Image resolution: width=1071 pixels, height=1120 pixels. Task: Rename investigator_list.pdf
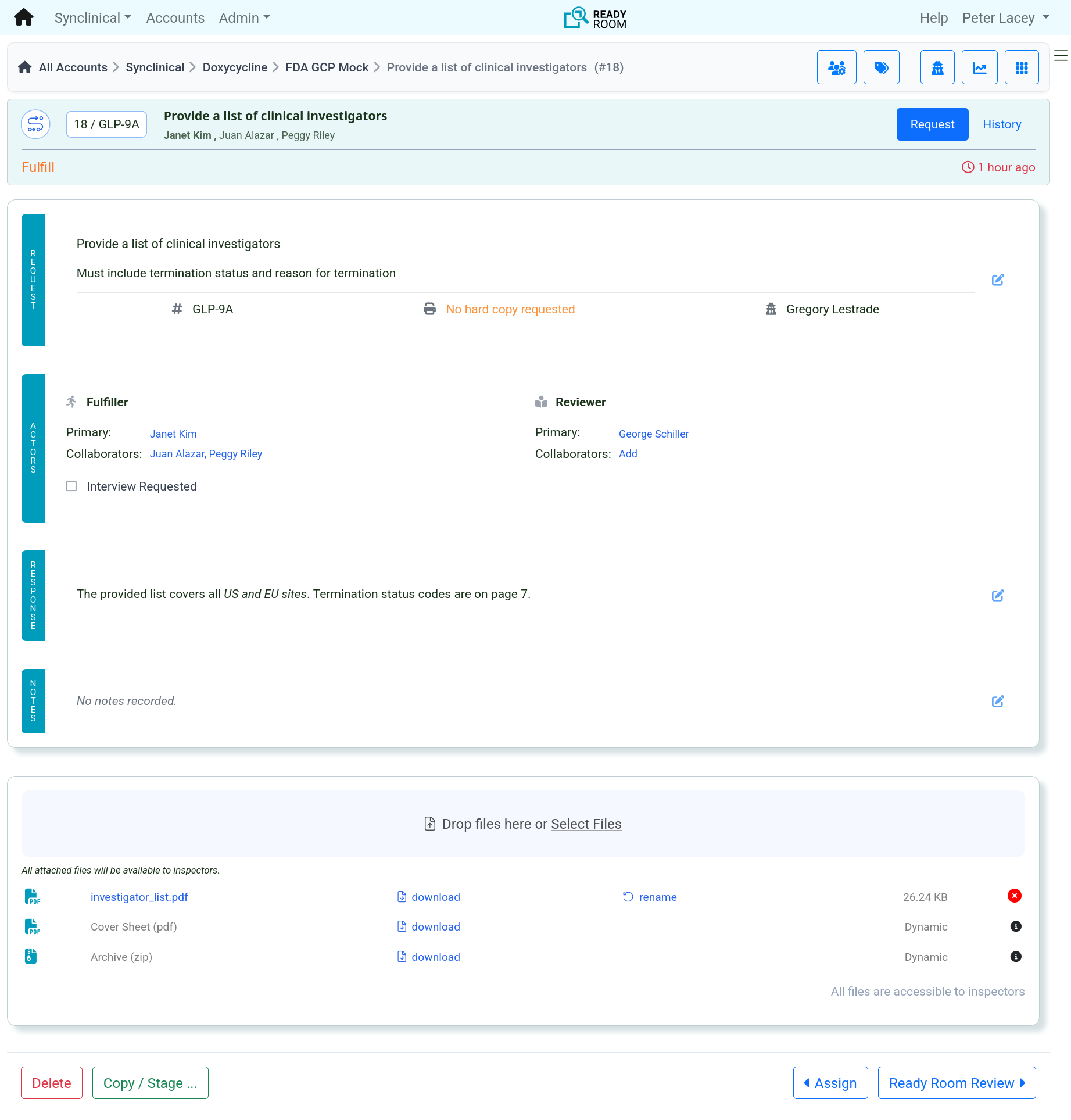650,897
